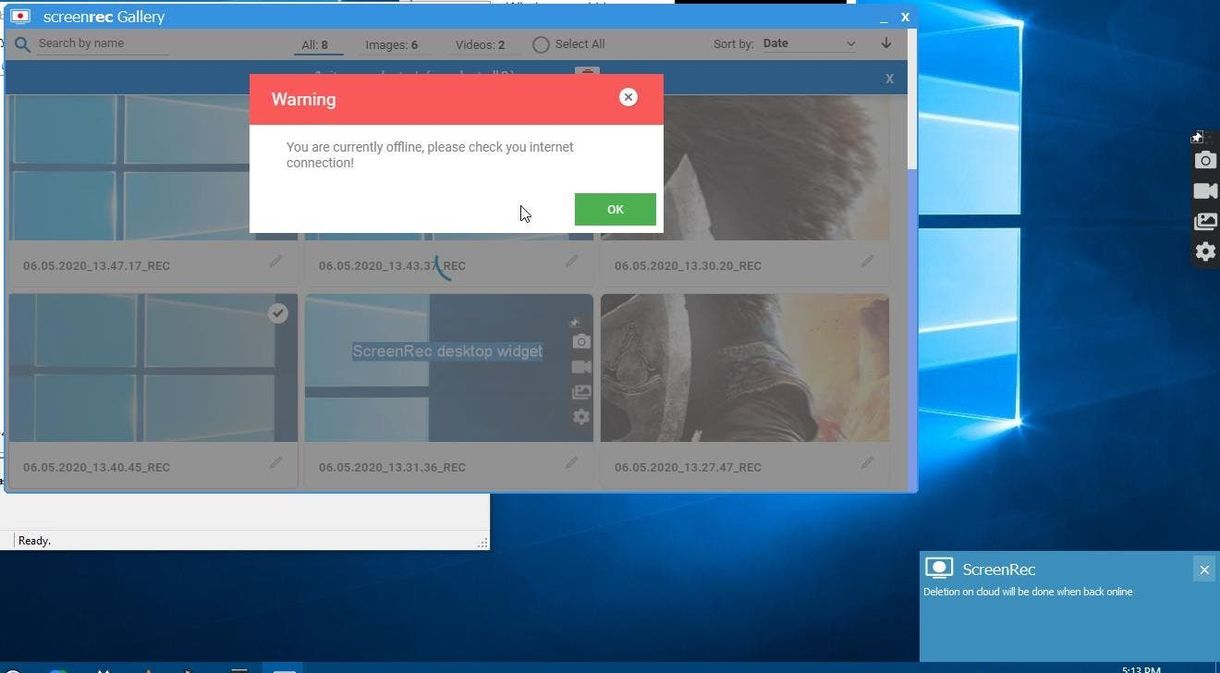Click OK in the Warning dialog
Image resolution: width=1220 pixels, height=673 pixels.
(615, 209)
